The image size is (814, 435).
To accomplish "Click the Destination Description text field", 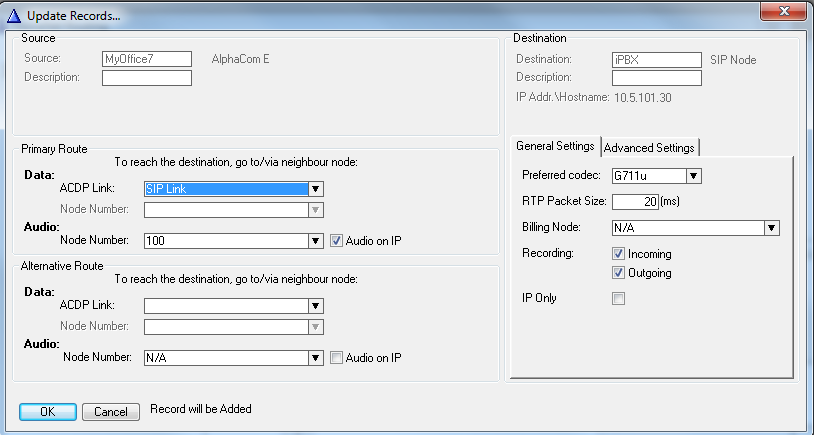I will 655,78.
